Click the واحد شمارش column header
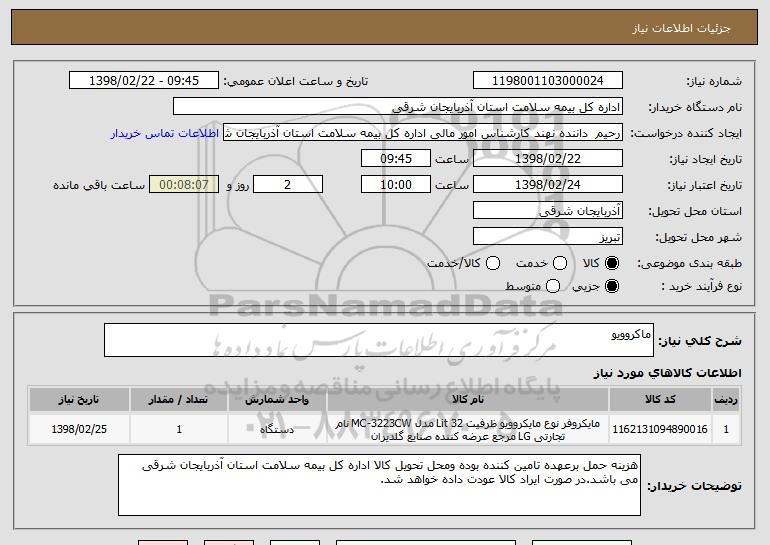The width and height of the screenshot is (770, 545). 277,400
